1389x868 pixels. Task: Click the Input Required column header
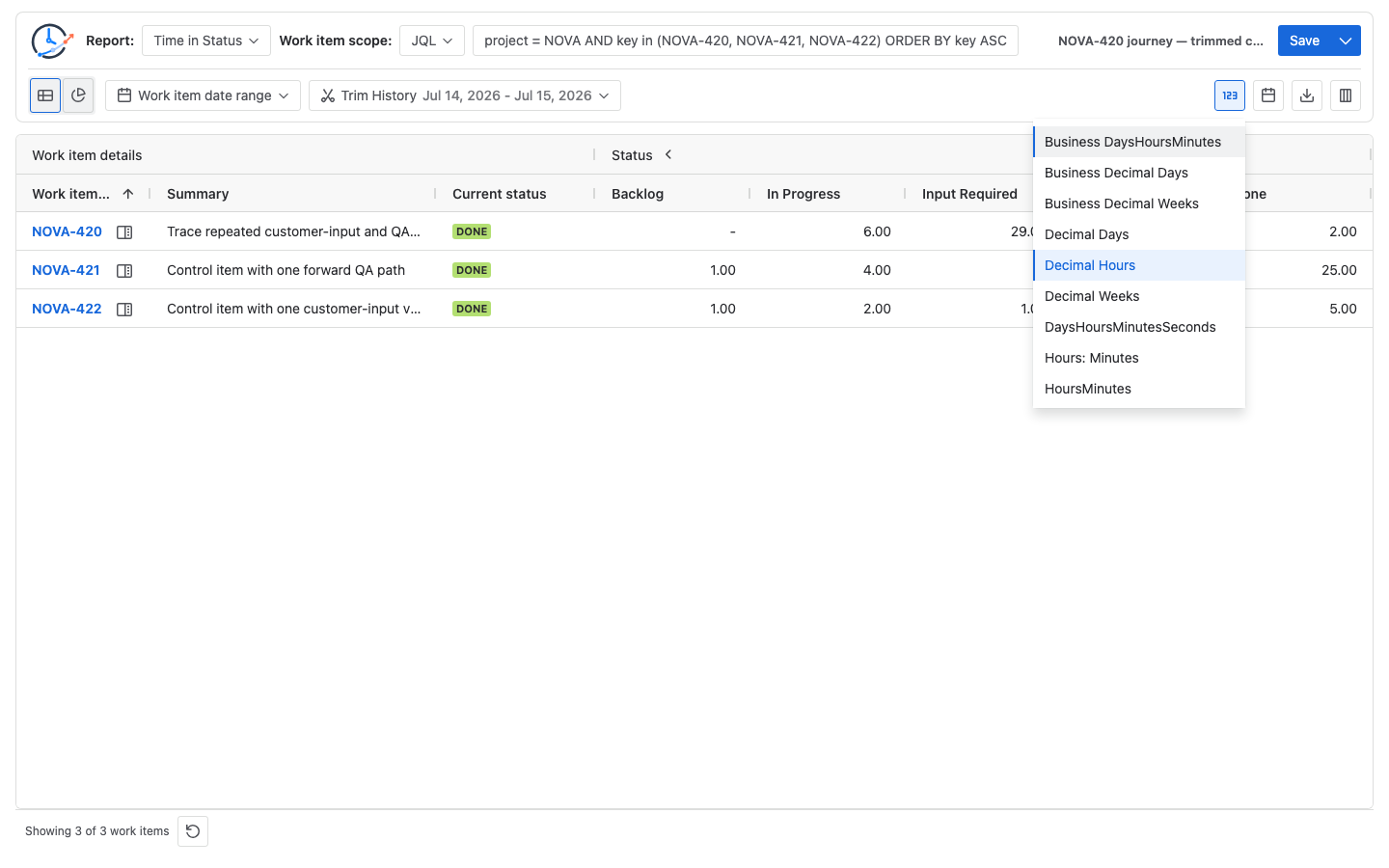click(x=969, y=194)
